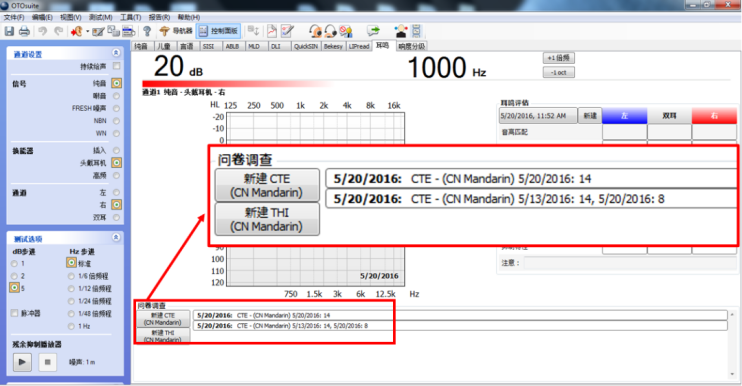Enable the 持续给声 checkbox
The width and height of the screenshot is (742, 386).
(116, 66)
